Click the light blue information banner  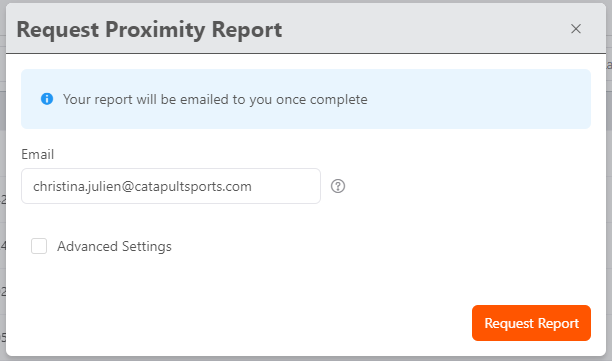[306, 99]
